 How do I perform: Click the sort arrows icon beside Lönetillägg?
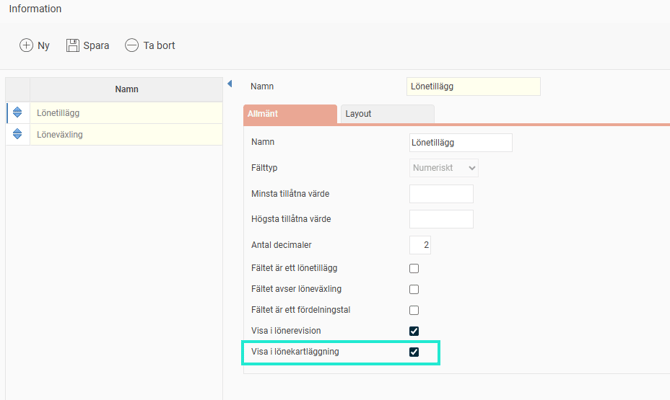point(17,113)
